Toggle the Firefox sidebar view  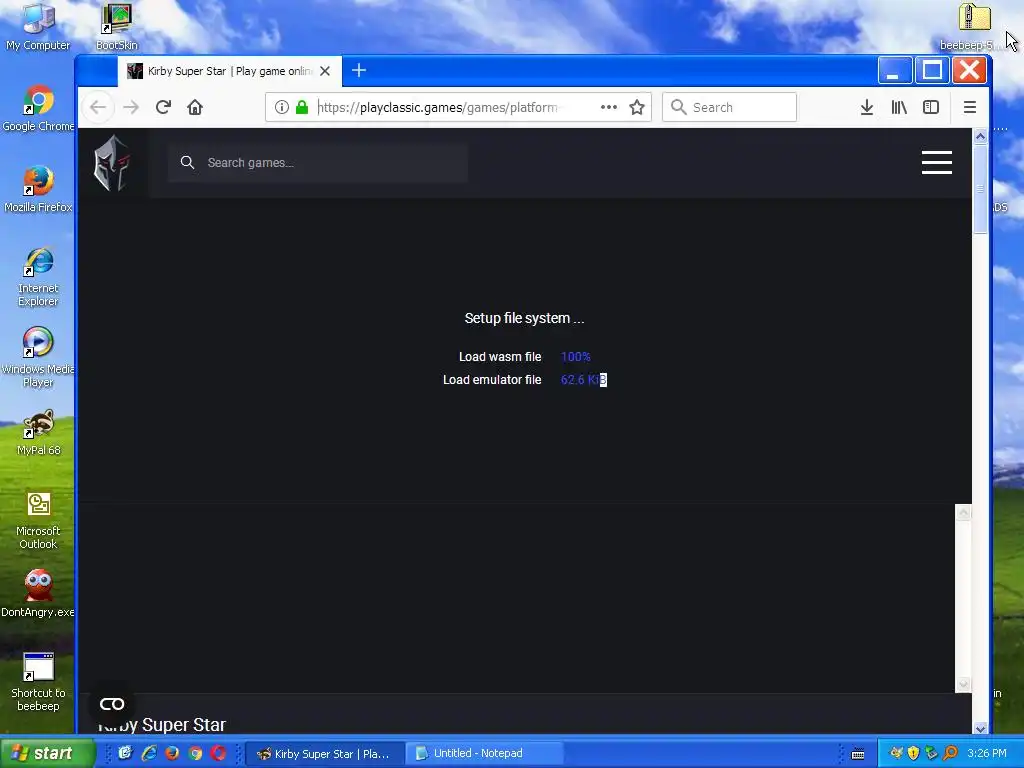(x=931, y=107)
